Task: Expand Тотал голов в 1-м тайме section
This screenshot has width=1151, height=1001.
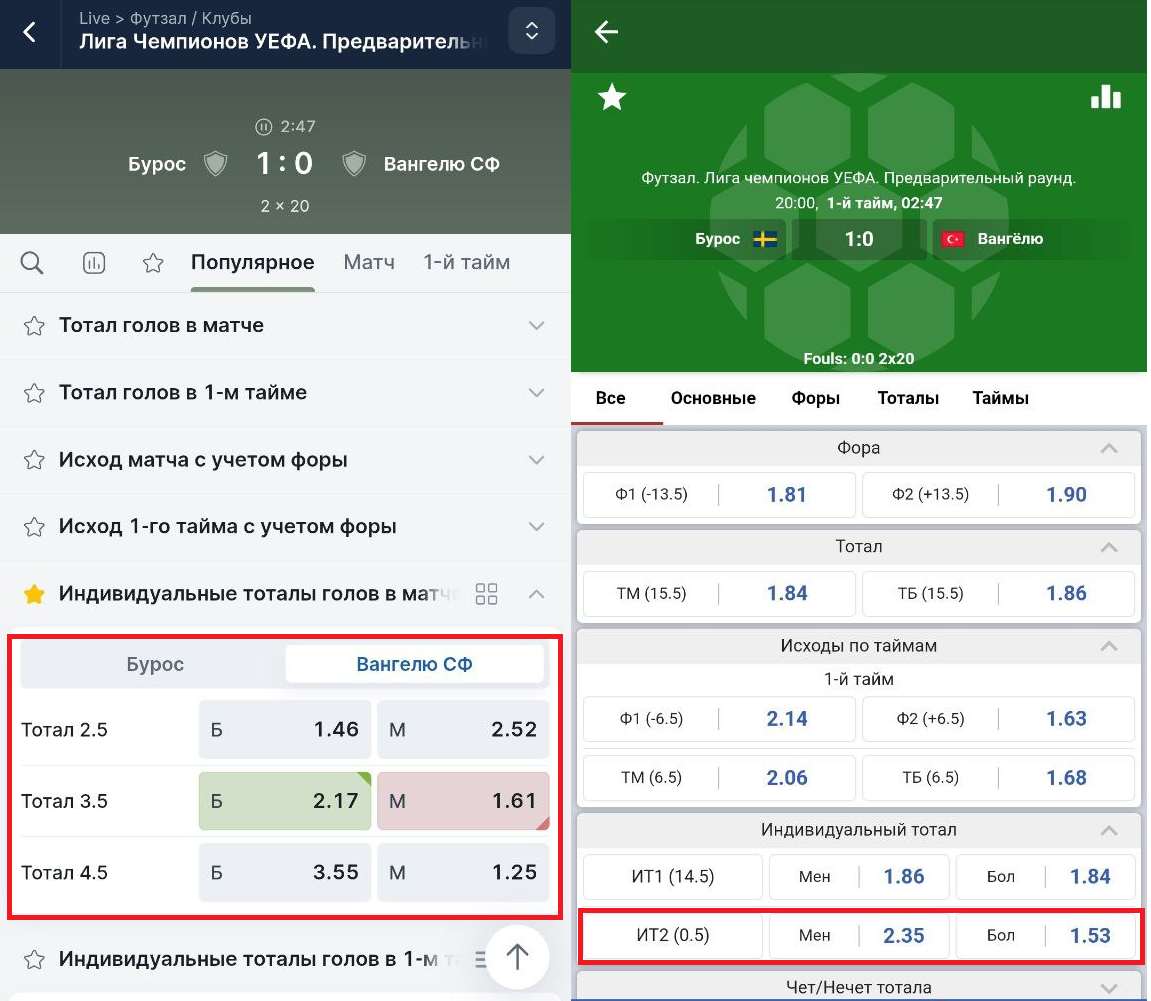Action: point(536,393)
